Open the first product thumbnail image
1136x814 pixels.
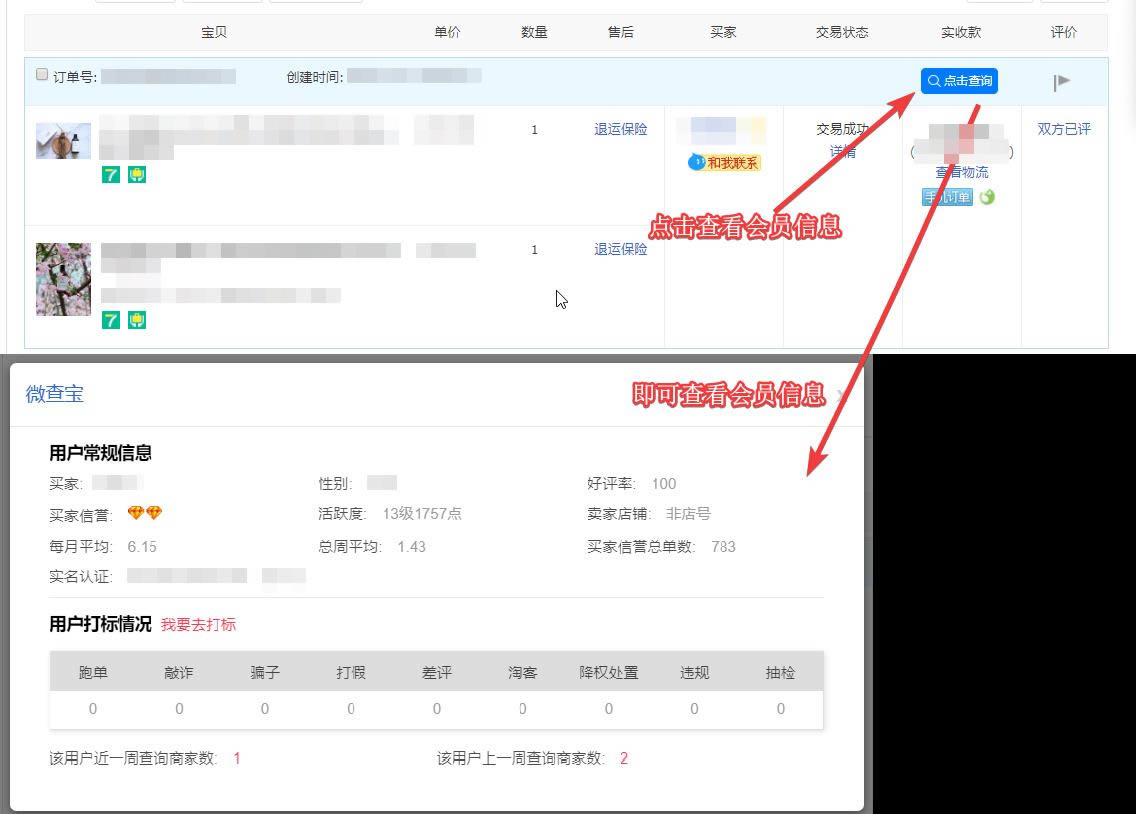tap(63, 141)
